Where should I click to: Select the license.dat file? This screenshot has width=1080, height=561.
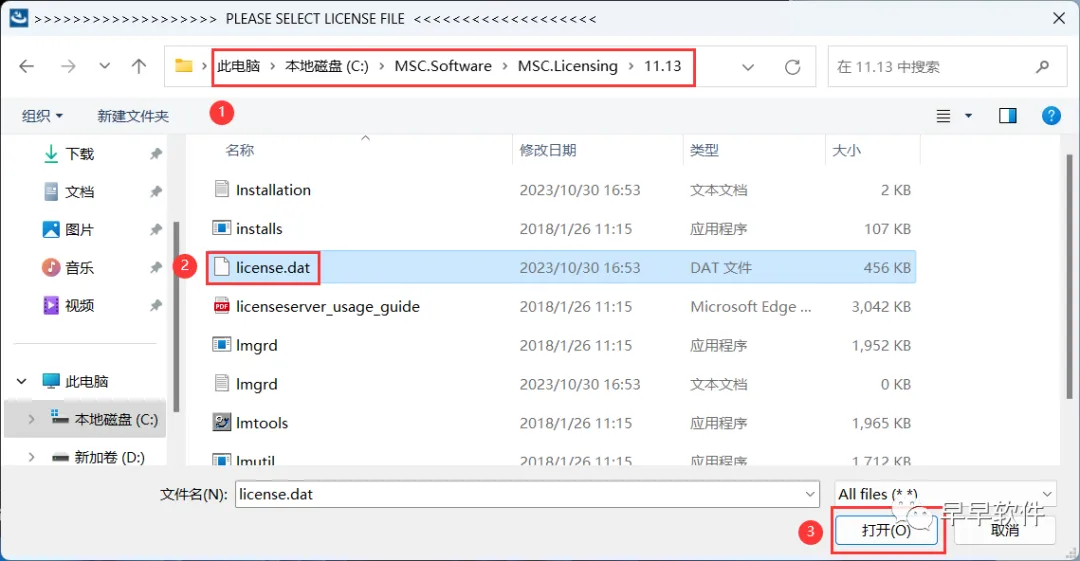point(561,267)
